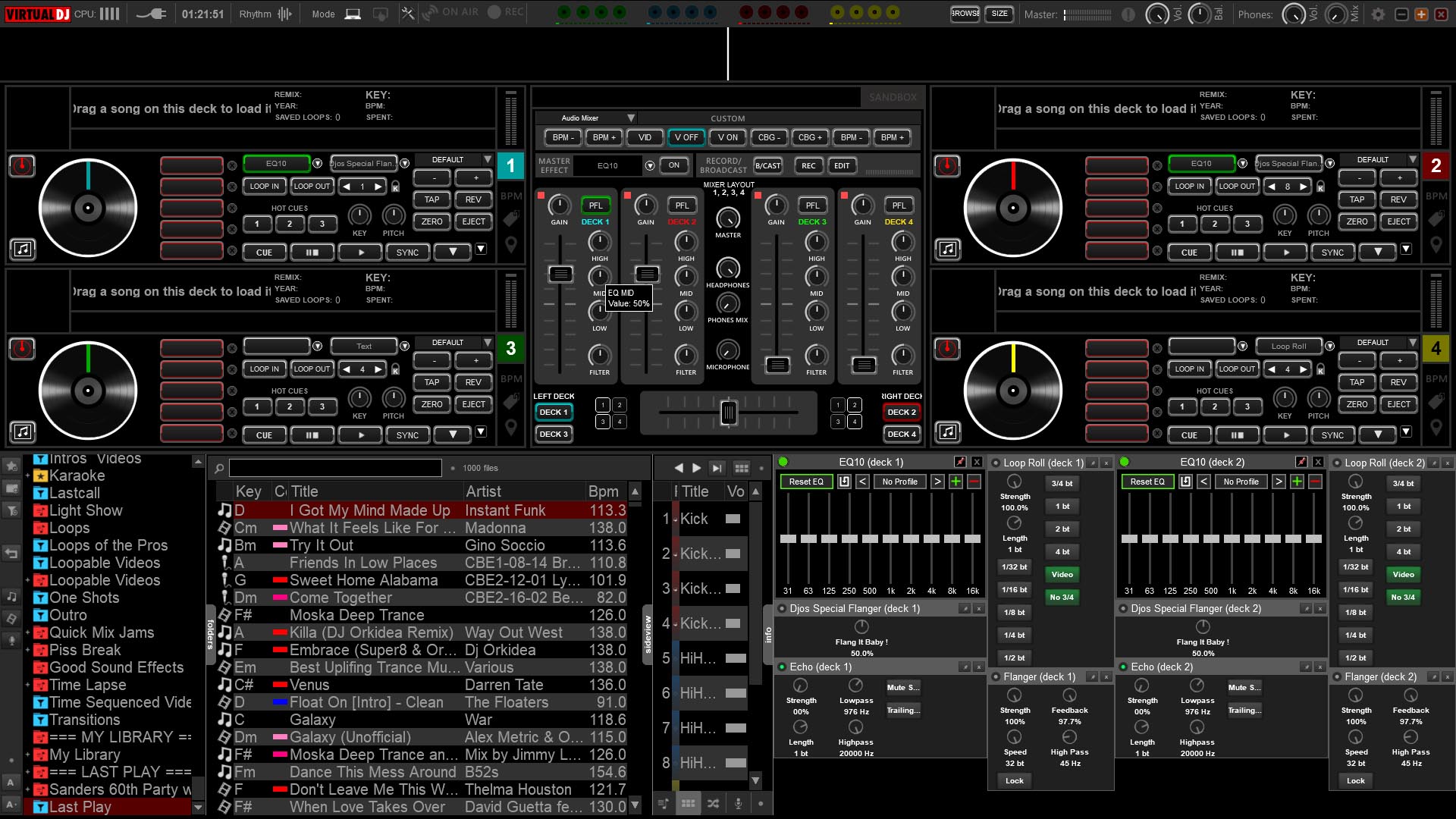The image size is (1456, 819).
Task: Click previous profile arrow in EQ10 deck 1
Action: coord(862,482)
